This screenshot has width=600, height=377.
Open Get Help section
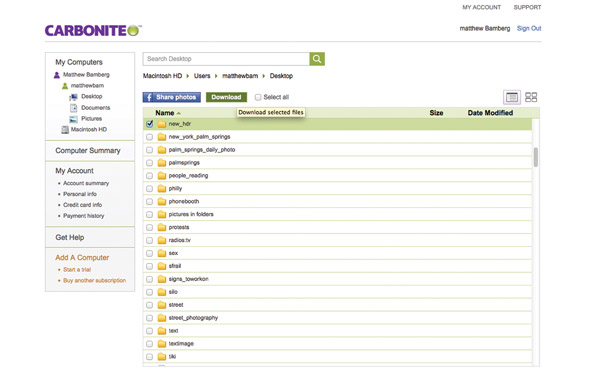[x=70, y=238]
